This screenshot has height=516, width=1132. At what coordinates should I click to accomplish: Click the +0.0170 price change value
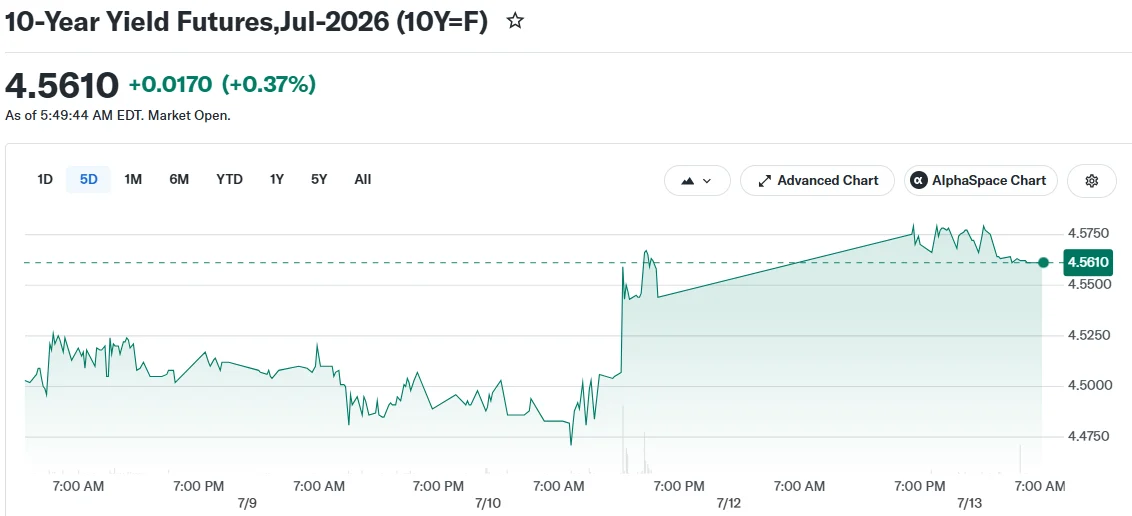[170, 85]
